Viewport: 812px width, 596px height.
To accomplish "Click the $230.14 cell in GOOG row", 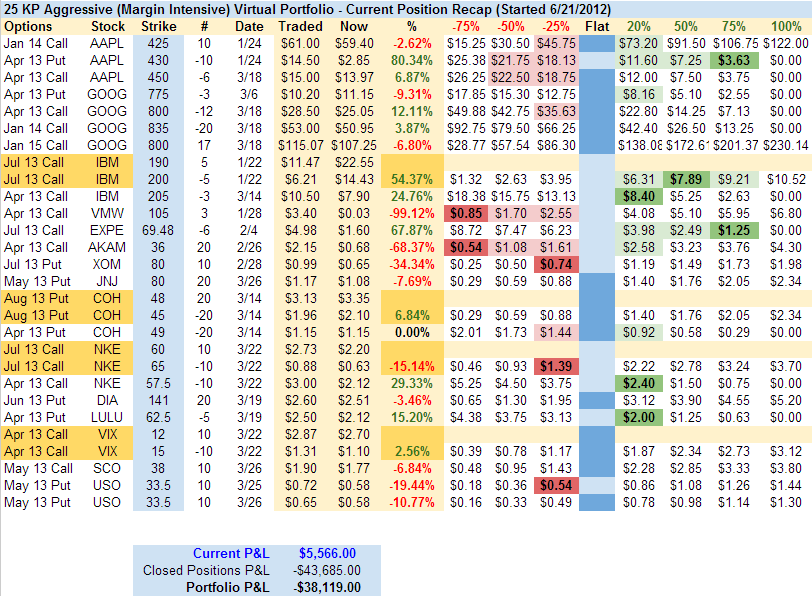I will pyautogui.click(x=786, y=144).
